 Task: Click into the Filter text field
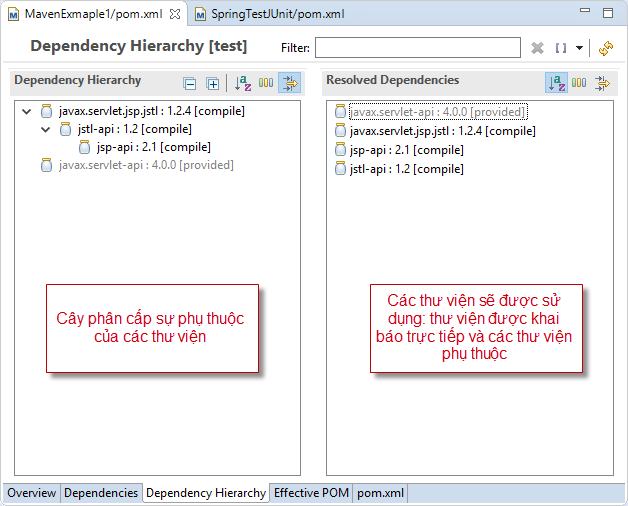417,48
